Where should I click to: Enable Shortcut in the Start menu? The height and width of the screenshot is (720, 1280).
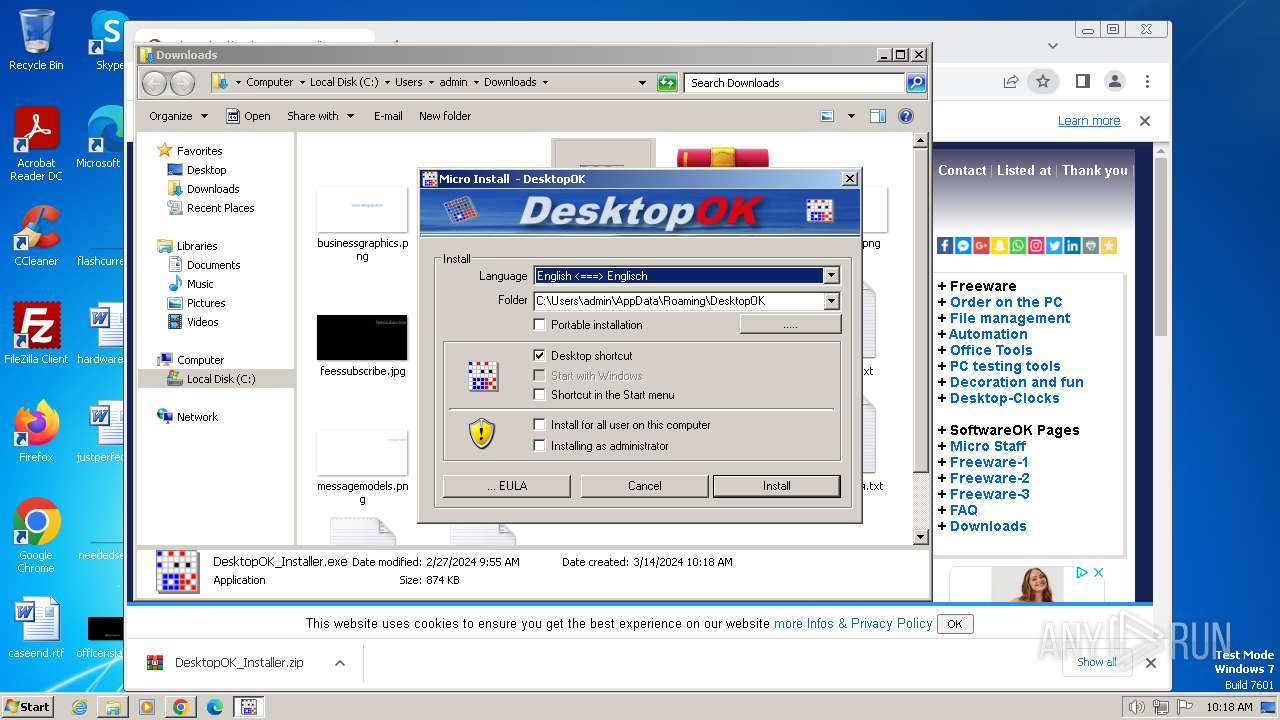(x=540, y=395)
